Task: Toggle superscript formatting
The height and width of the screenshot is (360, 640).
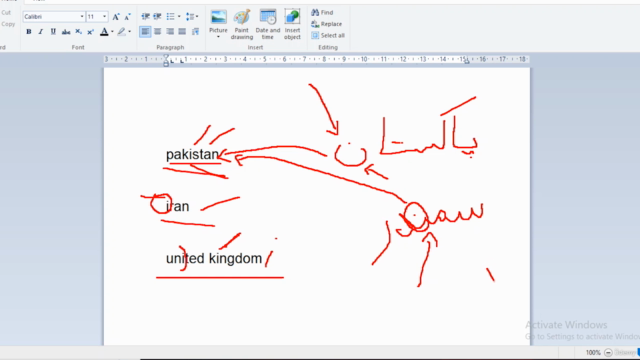Action: (x=91, y=32)
